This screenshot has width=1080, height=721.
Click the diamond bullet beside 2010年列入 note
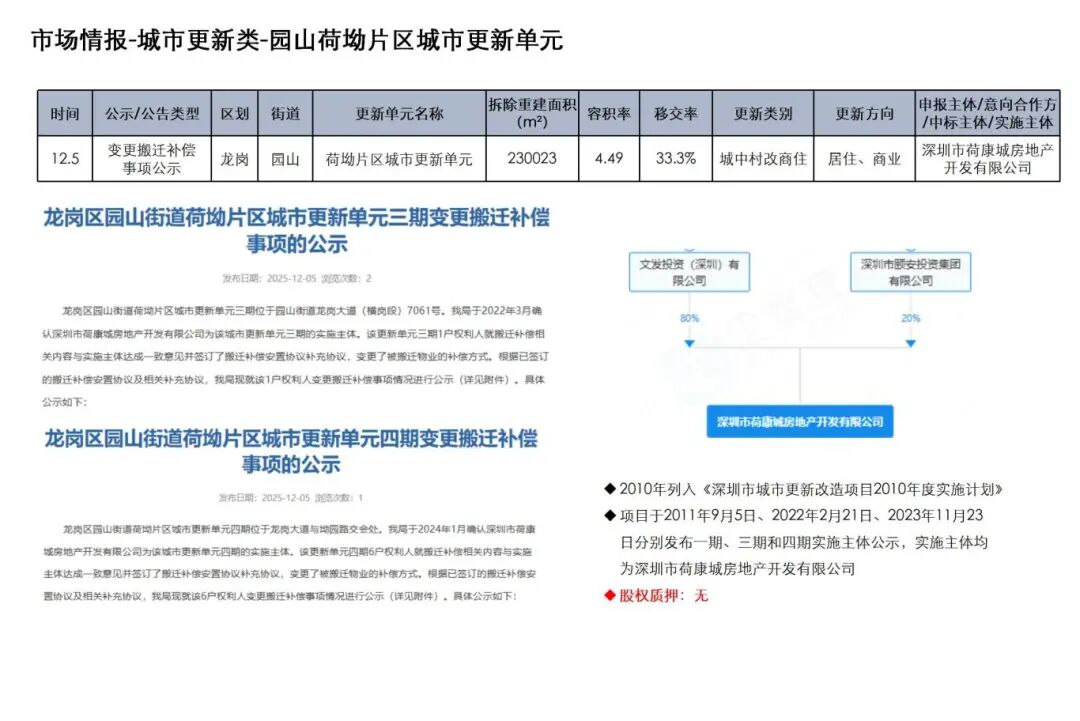click(x=610, y=489)
